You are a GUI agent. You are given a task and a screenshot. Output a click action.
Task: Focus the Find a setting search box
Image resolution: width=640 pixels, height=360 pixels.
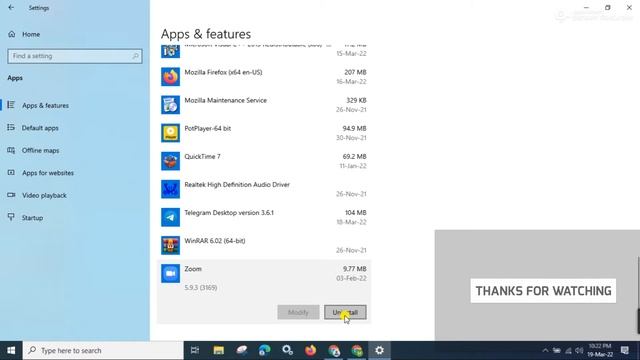(75, 56)
